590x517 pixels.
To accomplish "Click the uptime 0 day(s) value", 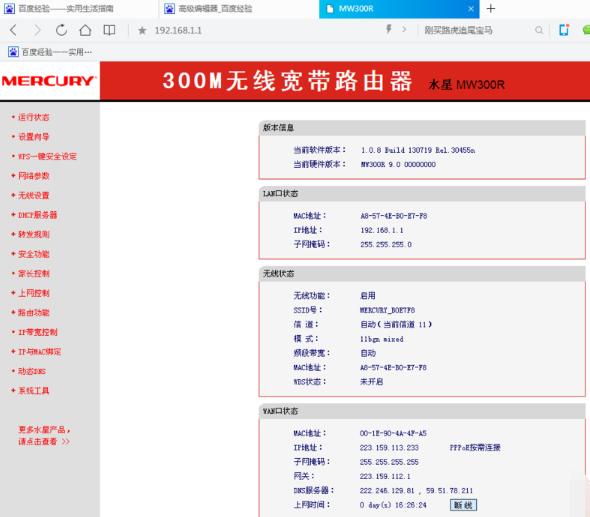I will (393, 505).
